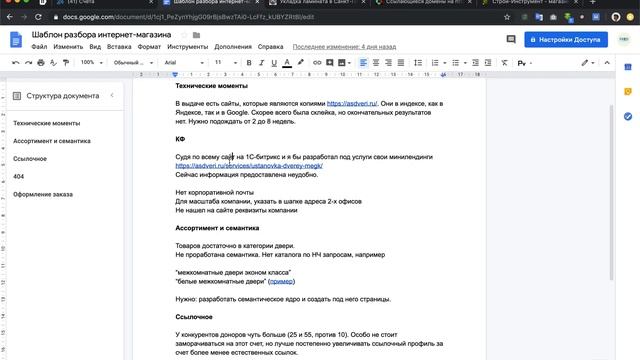Open Arial font dropdown
The height and width of the screenshot is (360, 640).
pyautogui.click(x=184, y=63)
